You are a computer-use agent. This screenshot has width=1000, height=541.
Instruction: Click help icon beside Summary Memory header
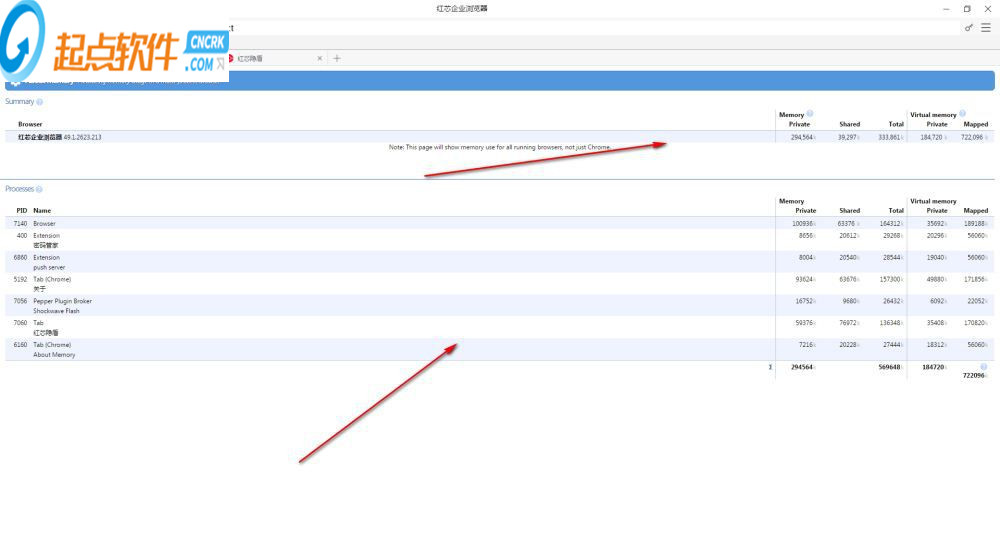pyautogui.click(x=809, y=114)
